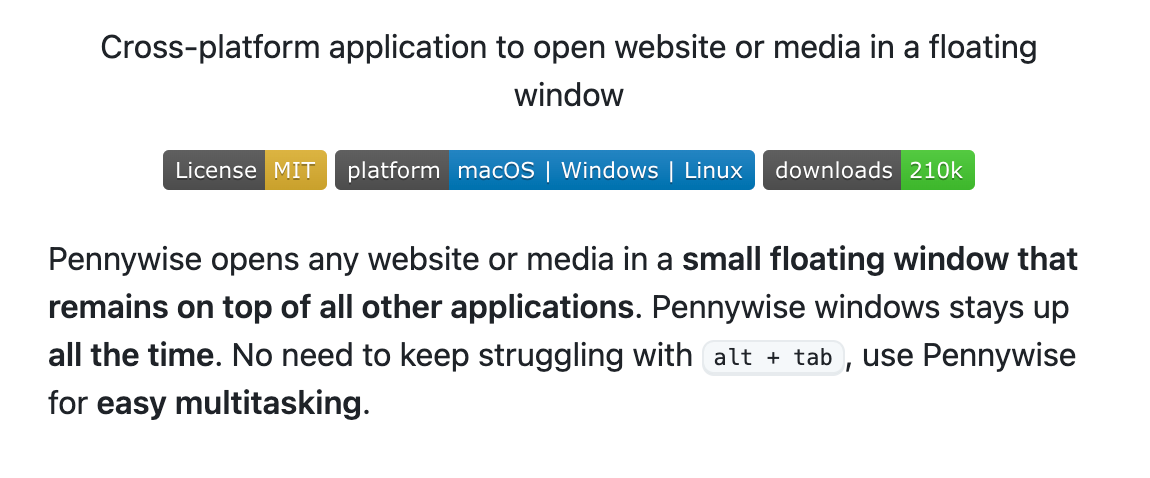Image resolution: width=1150 pixels, height=478 pixels.
Task: Click bold text 'all the time'
Action: (x=131, y=356)
